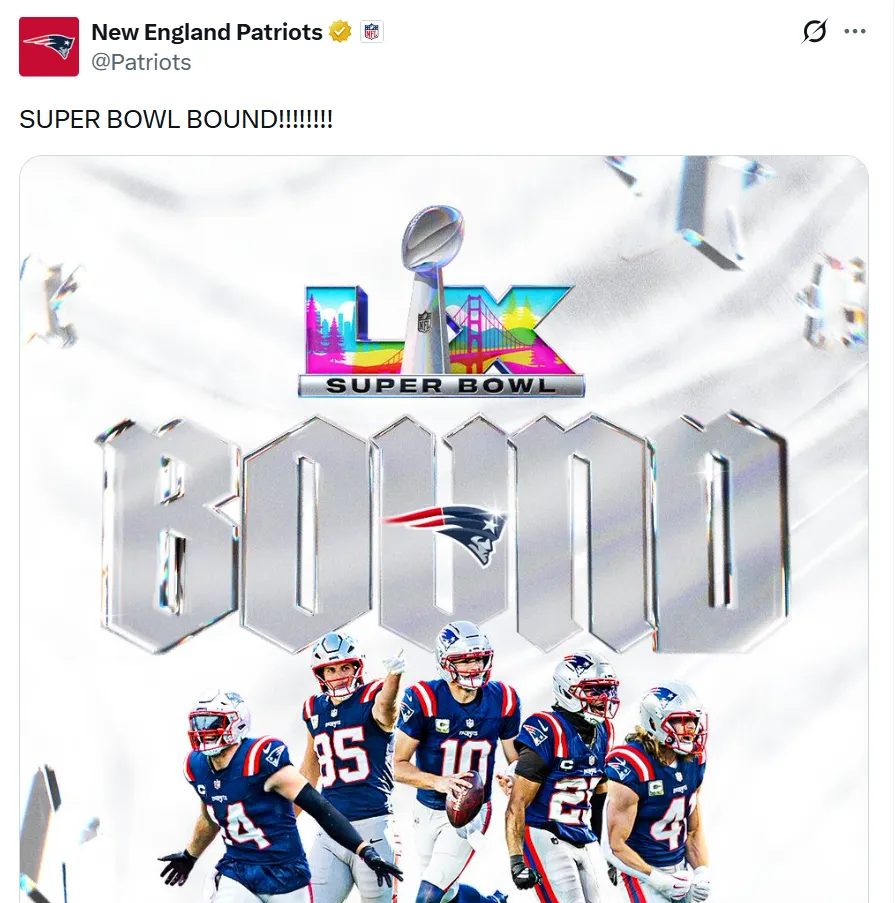Click player number 85 pointing upward
The width and height of the screenshot is (896, 903).
coord(351,766)
